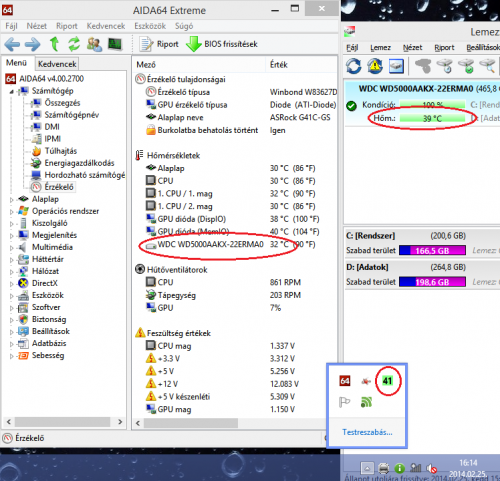Select Szoftver tree item
Viewport: 500px width, 481px height.
click(x=46, y=307)
